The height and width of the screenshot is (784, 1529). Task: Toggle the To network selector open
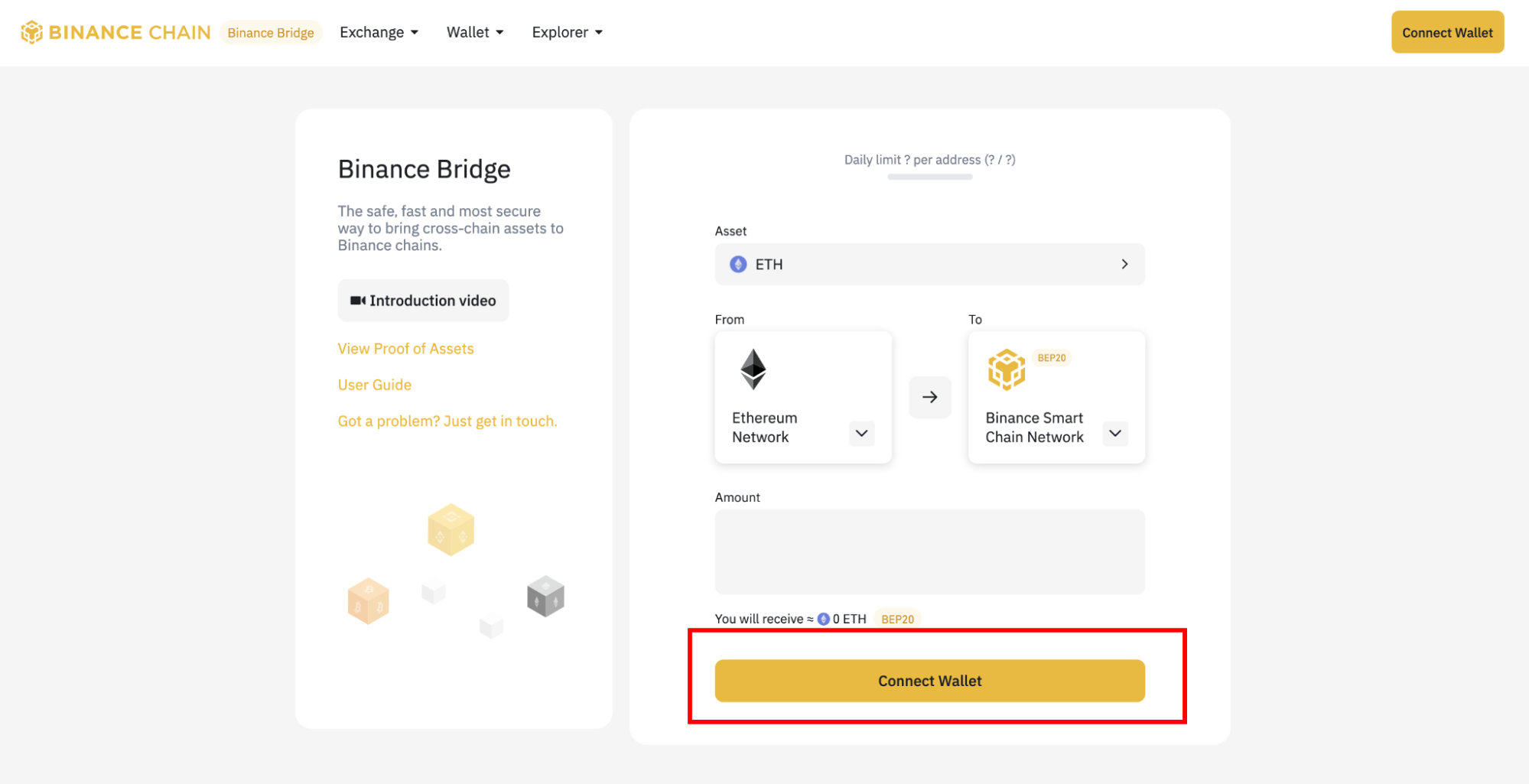1114,434
